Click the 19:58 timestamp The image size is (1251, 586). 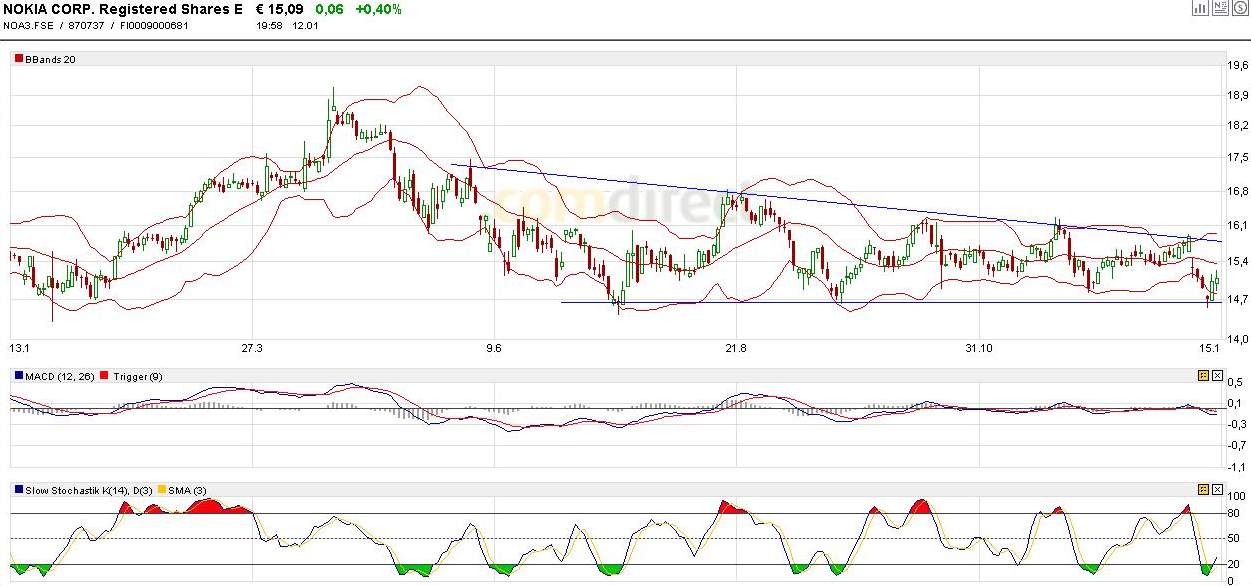click(269, 25)
